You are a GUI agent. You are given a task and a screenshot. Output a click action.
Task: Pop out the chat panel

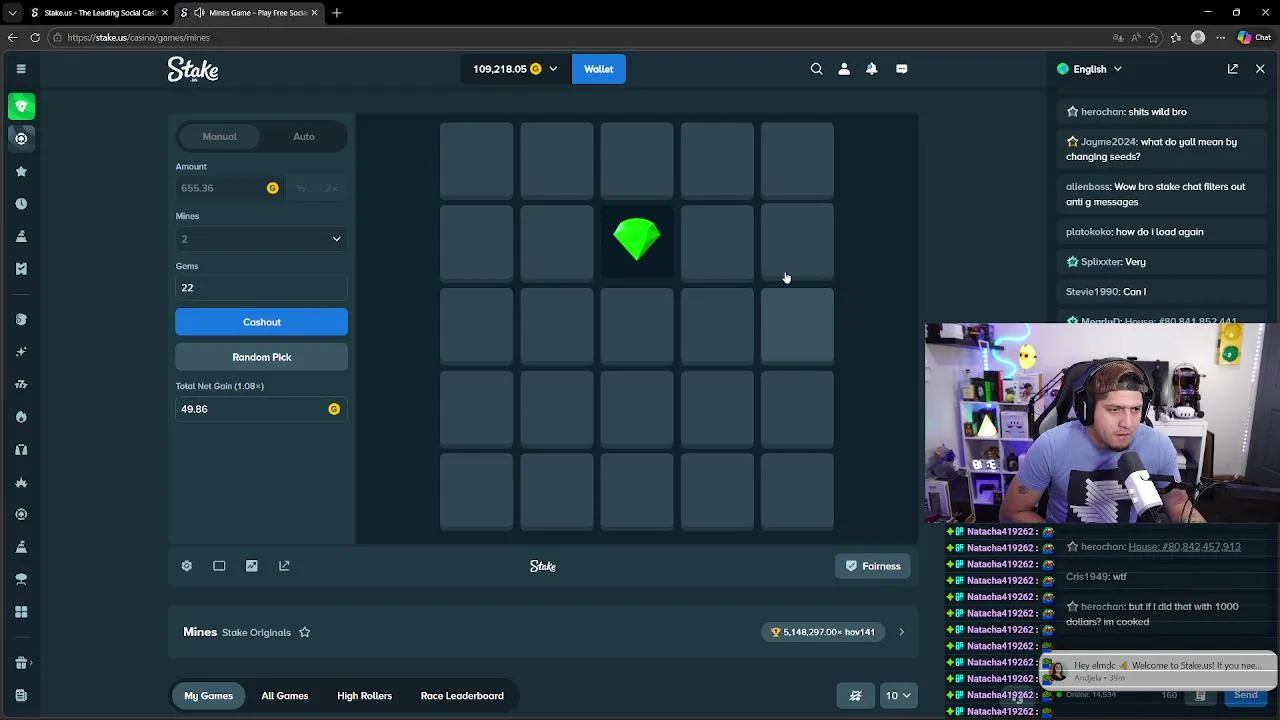[1233, 69]
